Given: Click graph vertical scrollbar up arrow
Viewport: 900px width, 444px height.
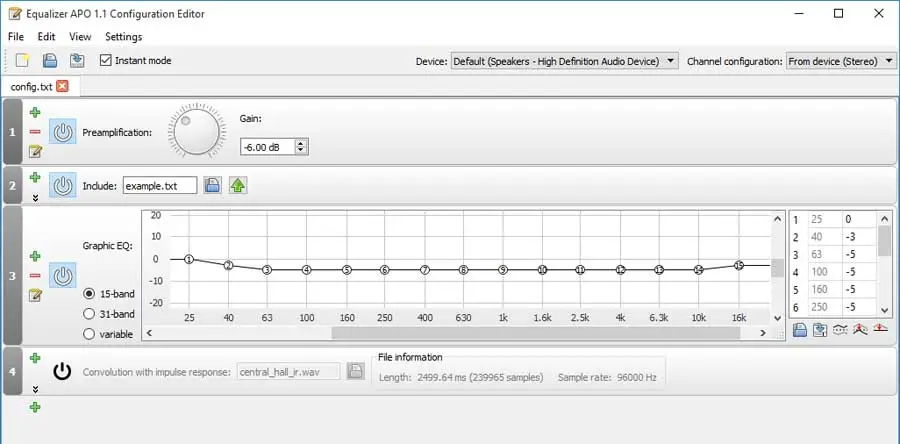Looking at the screenshot, I should (777, 219).
